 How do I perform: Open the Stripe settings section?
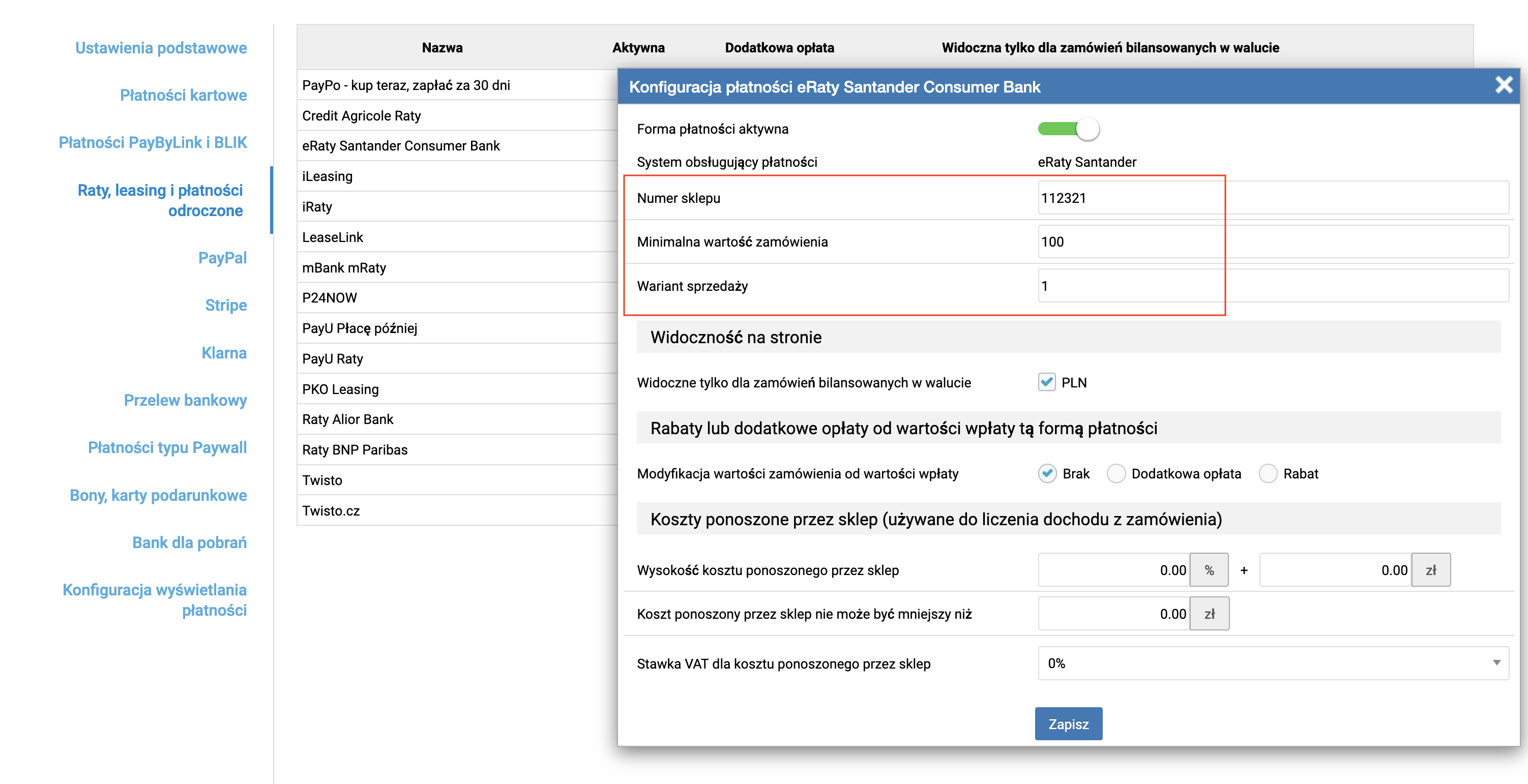[226, 305]
